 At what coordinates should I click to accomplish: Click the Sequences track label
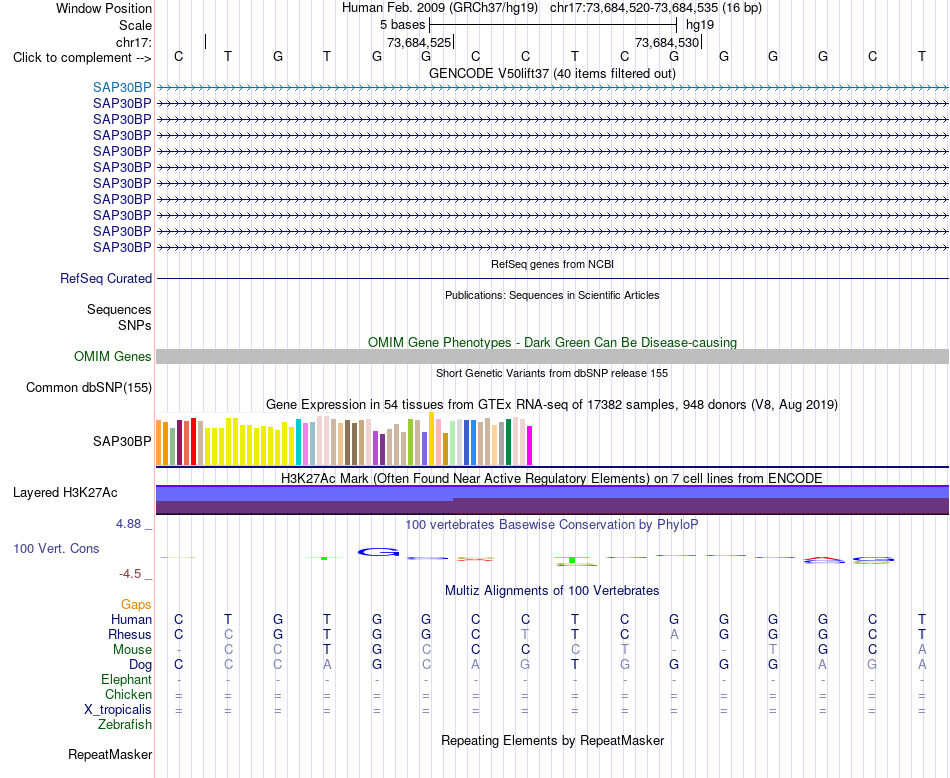pos(119,310)
